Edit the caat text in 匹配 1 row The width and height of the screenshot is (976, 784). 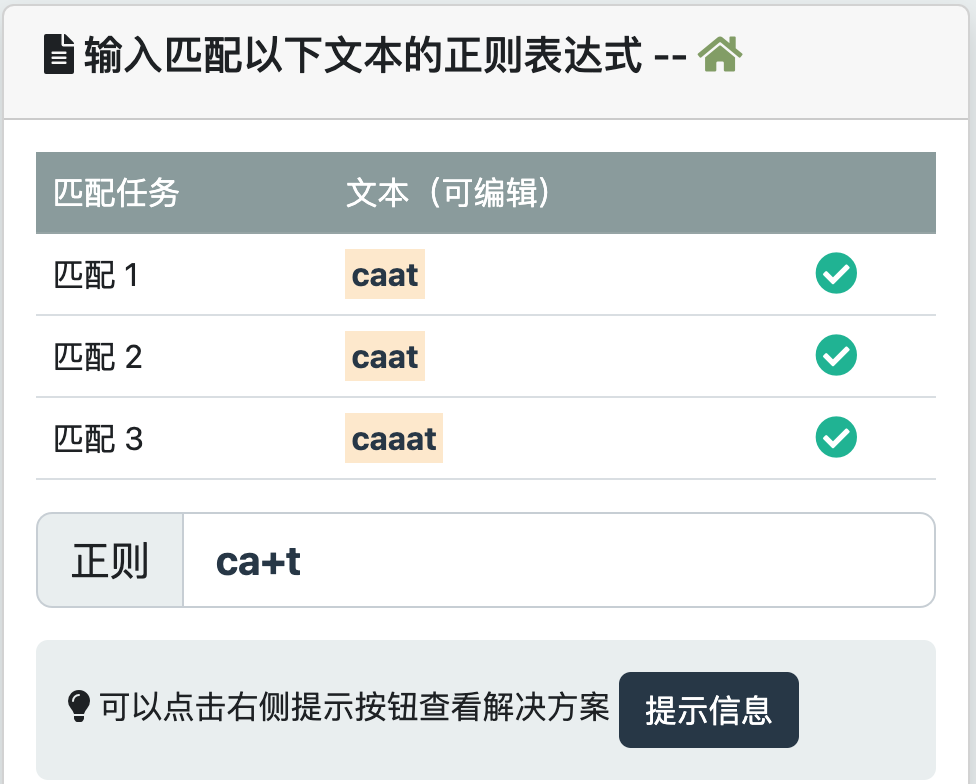click(385, 275)
